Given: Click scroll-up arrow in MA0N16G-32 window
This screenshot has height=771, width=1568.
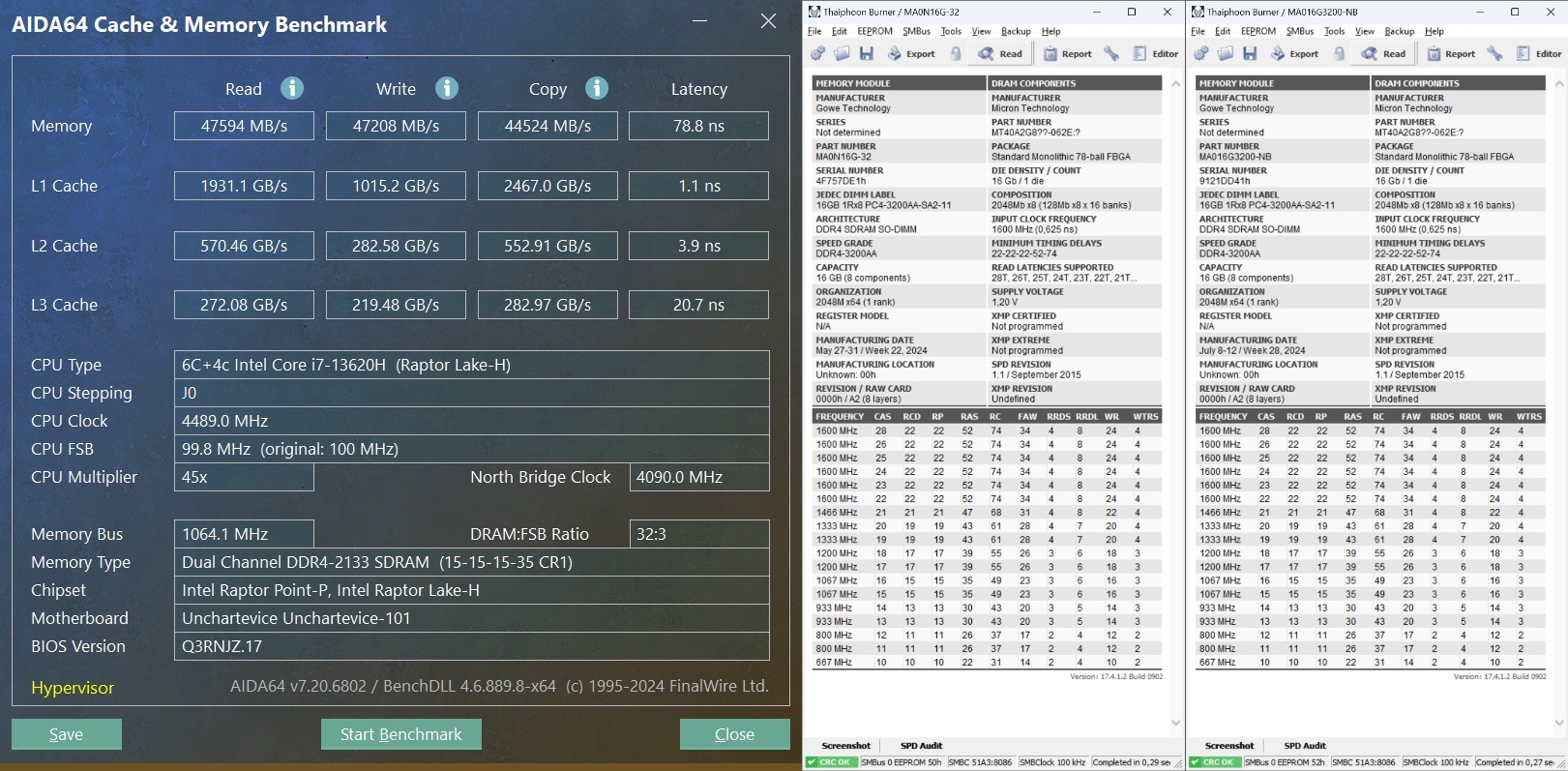Looking at the screenshot, I should point(1176,84).
